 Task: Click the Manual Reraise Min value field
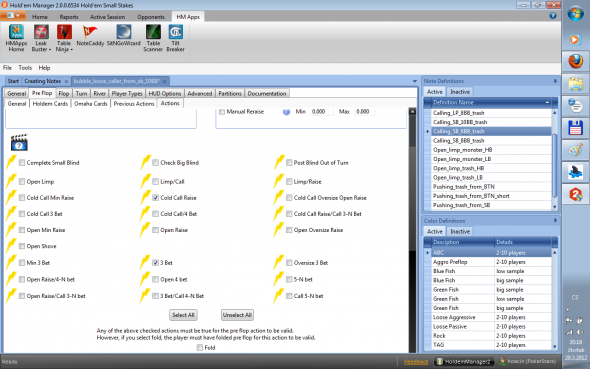pos(321,112)
